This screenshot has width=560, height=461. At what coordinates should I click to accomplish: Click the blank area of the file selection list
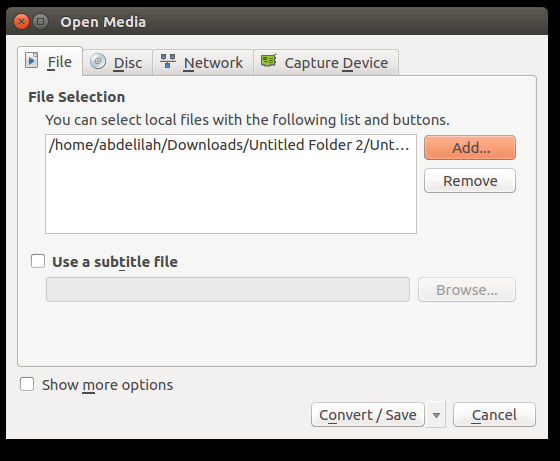tap(231, 193)
